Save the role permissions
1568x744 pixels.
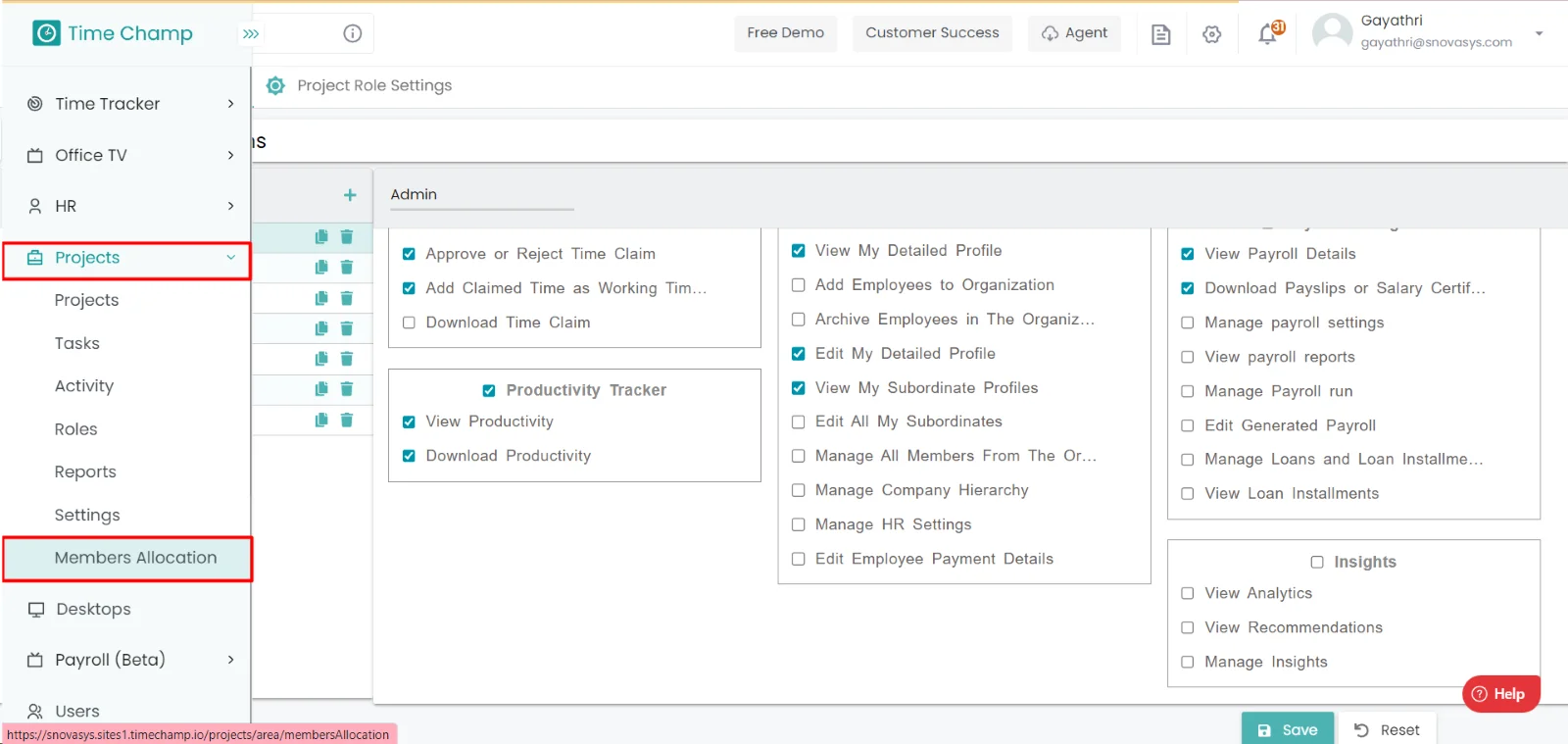tap(1288, 729)
